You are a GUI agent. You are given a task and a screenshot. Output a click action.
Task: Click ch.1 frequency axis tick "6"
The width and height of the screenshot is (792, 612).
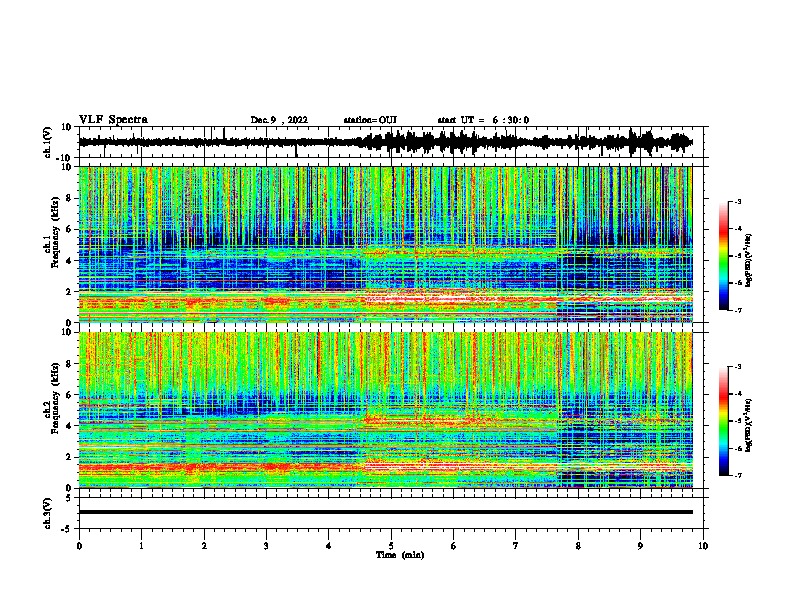70,229
